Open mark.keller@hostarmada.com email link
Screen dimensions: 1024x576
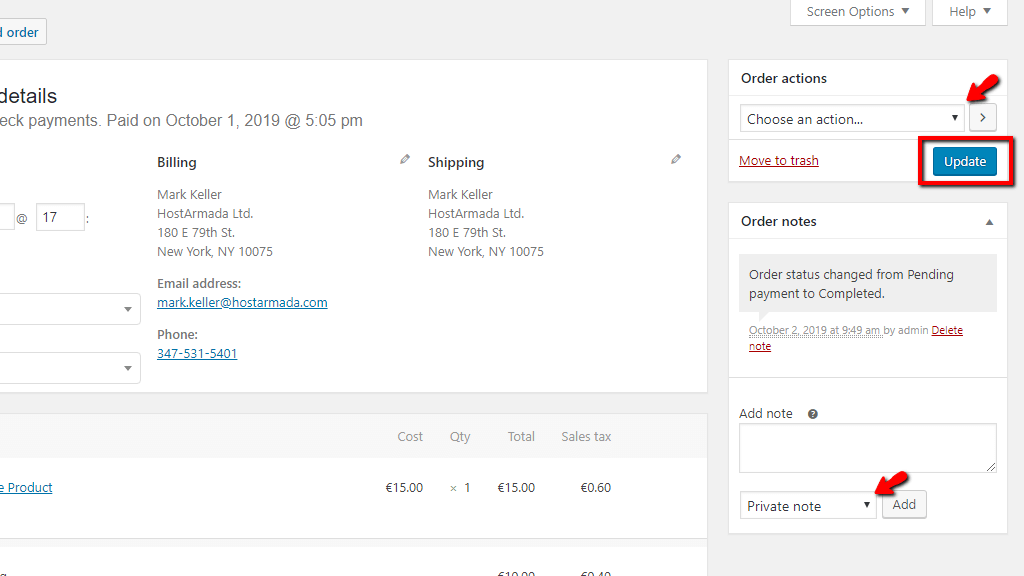[x=242, y=302]
